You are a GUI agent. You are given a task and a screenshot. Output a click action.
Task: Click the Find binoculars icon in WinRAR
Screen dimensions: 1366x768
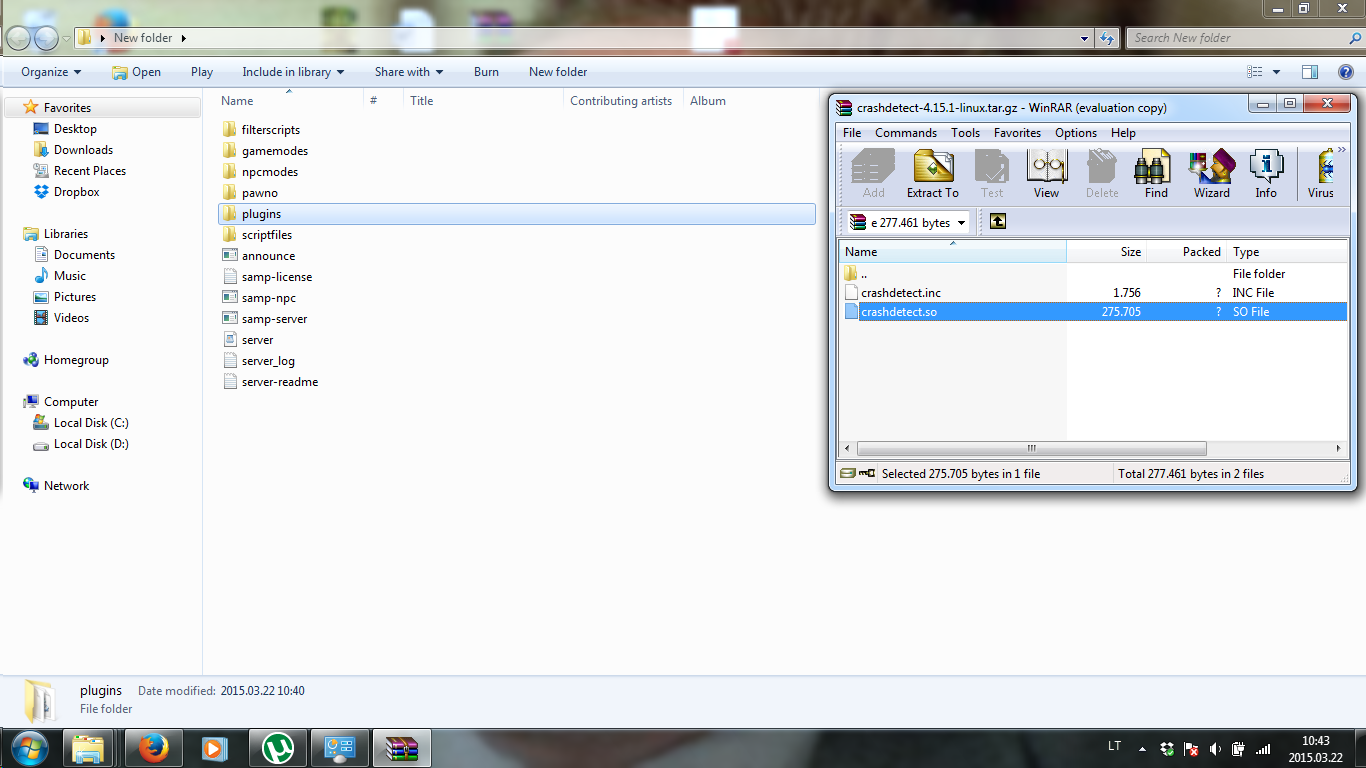(1156, 173)
